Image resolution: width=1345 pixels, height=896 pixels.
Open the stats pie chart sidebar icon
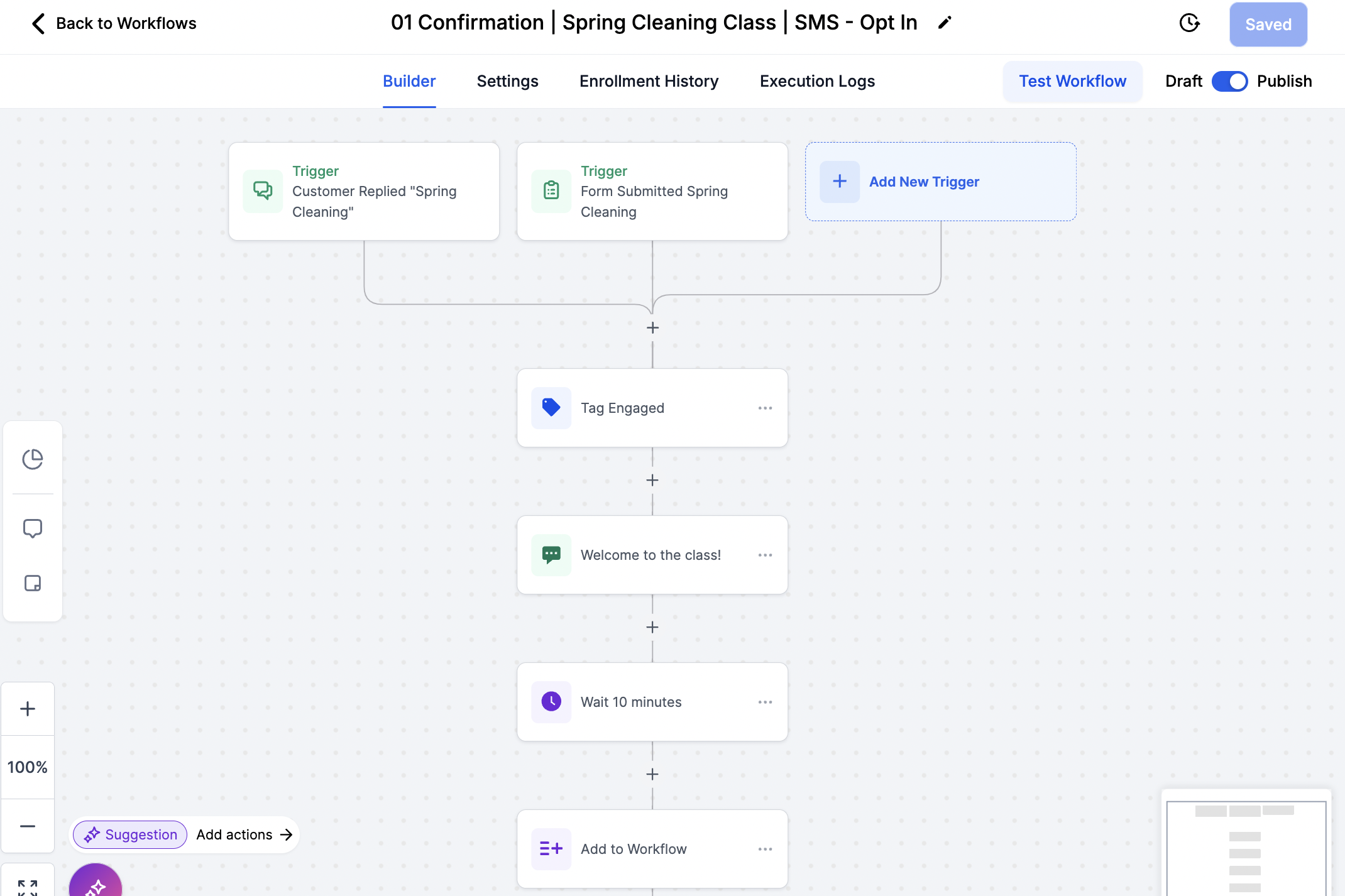[x=33, y=459]
